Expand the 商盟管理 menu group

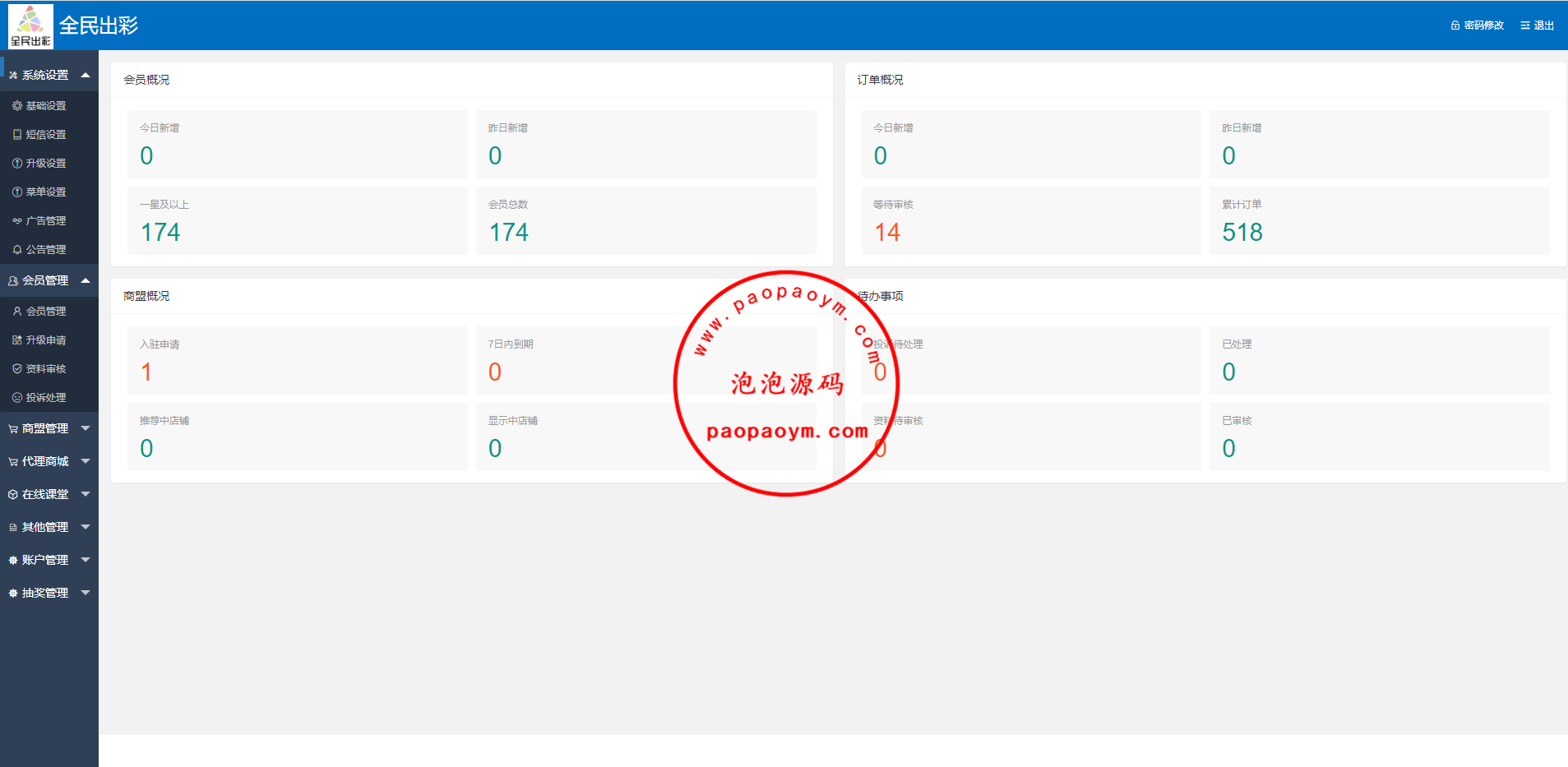tap(86, 428)
